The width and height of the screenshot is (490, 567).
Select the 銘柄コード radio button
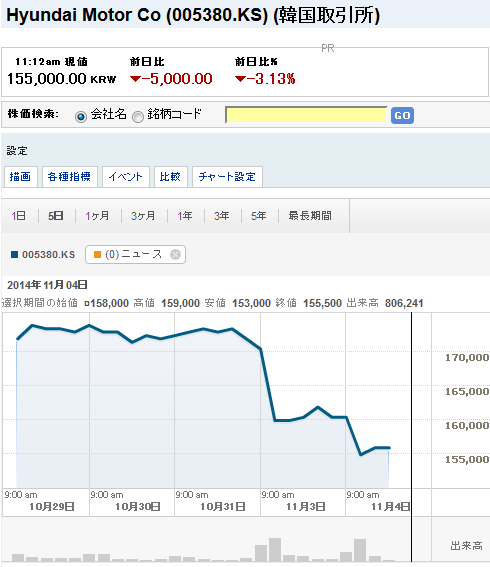point(137,116)
